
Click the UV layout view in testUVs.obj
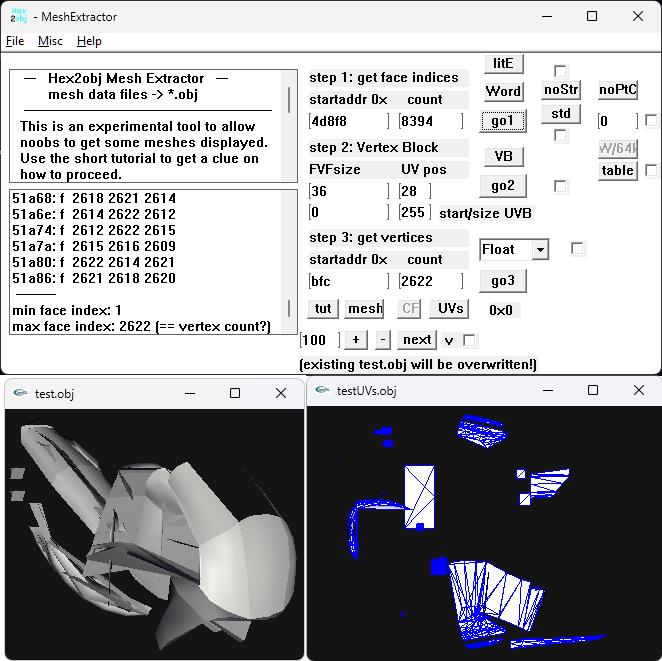tap(484, 533)
